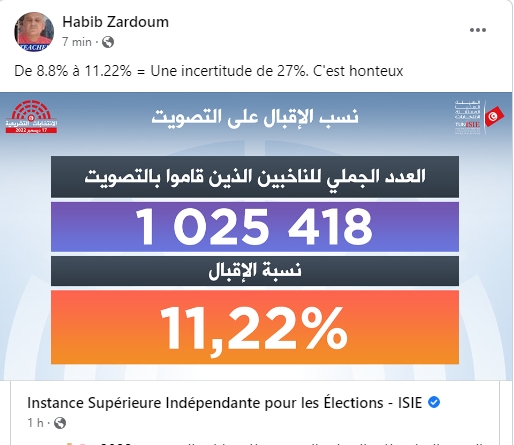Image resolution: width=514 pixels, height=445 pixels.
Task: Click the public globe icon beside '7 min'
Action: point(108,42)
